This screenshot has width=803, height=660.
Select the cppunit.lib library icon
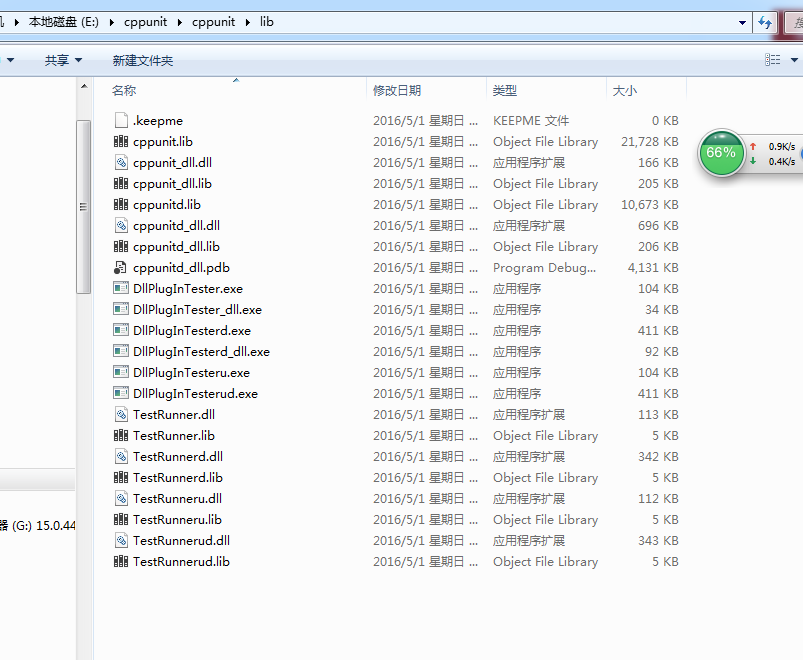click(121, 141)
